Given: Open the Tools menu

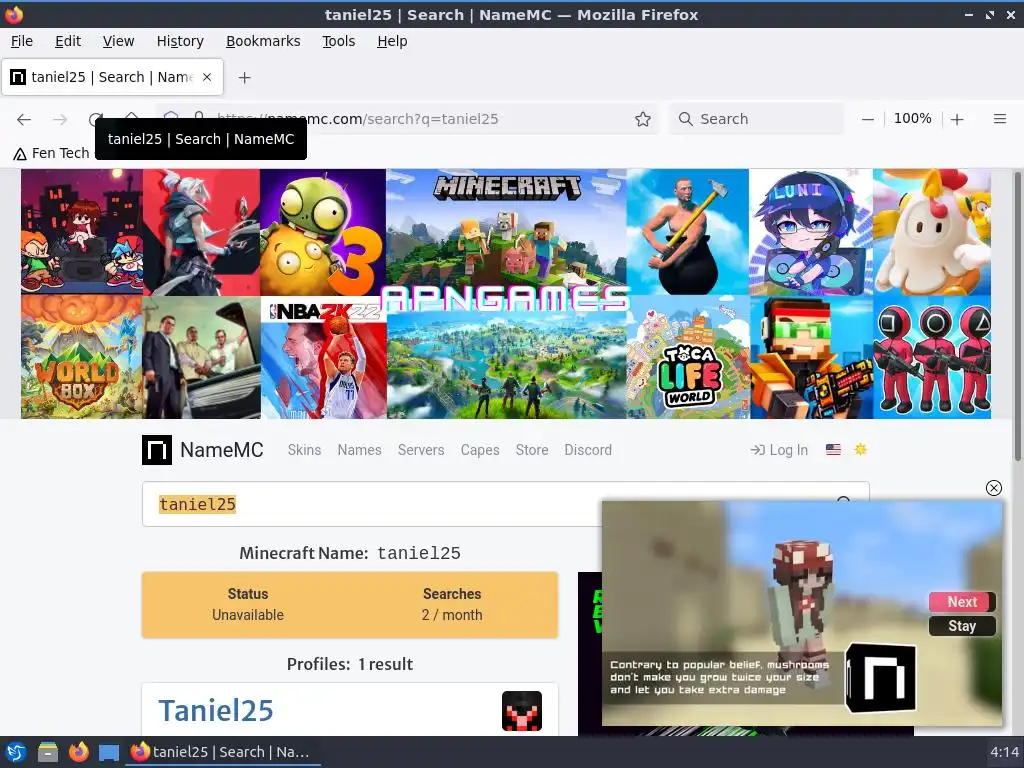Looking at the screenshot, I should tap(338, 41).
